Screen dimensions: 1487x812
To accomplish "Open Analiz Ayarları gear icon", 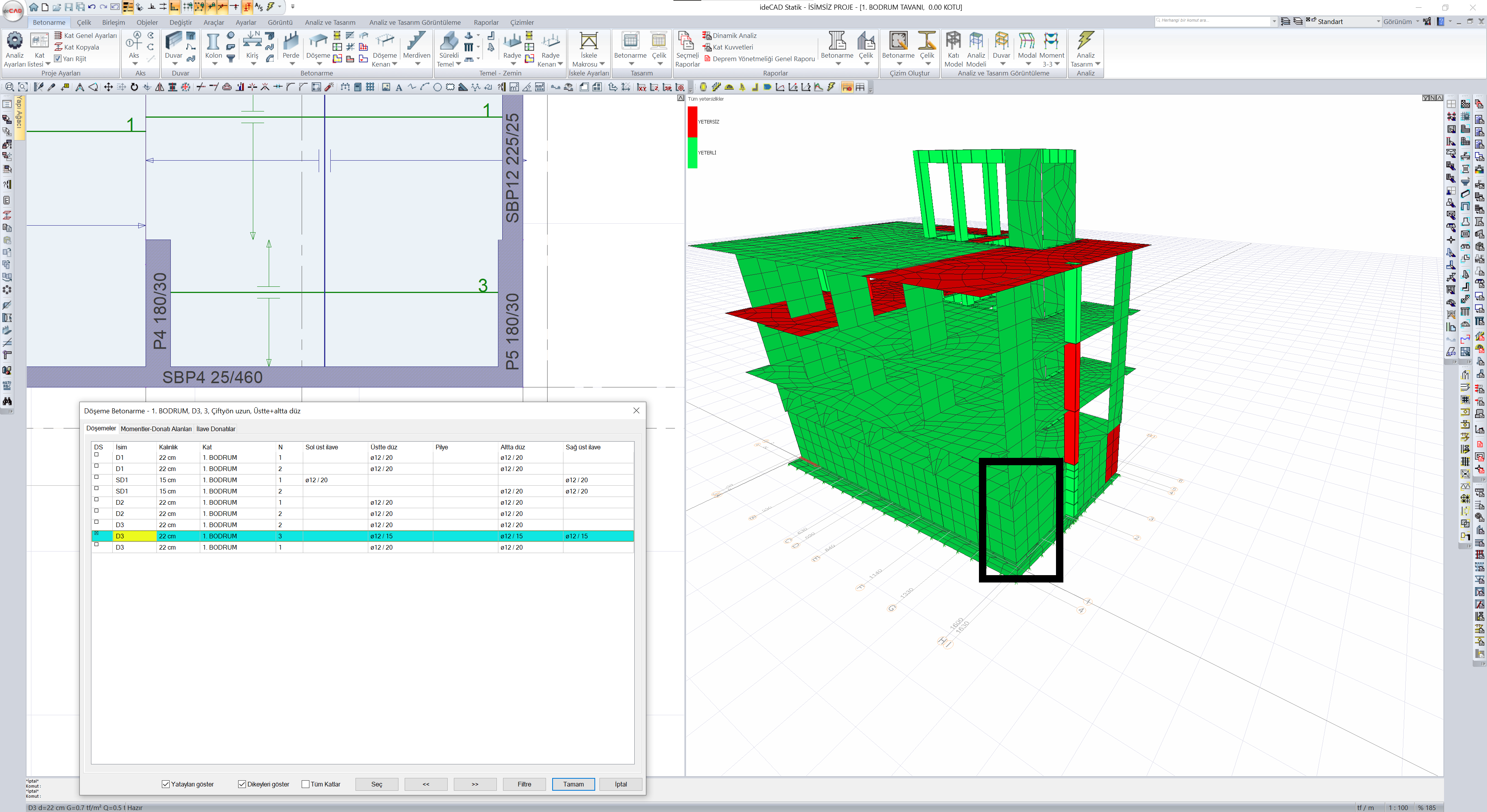I will point(14,41).
